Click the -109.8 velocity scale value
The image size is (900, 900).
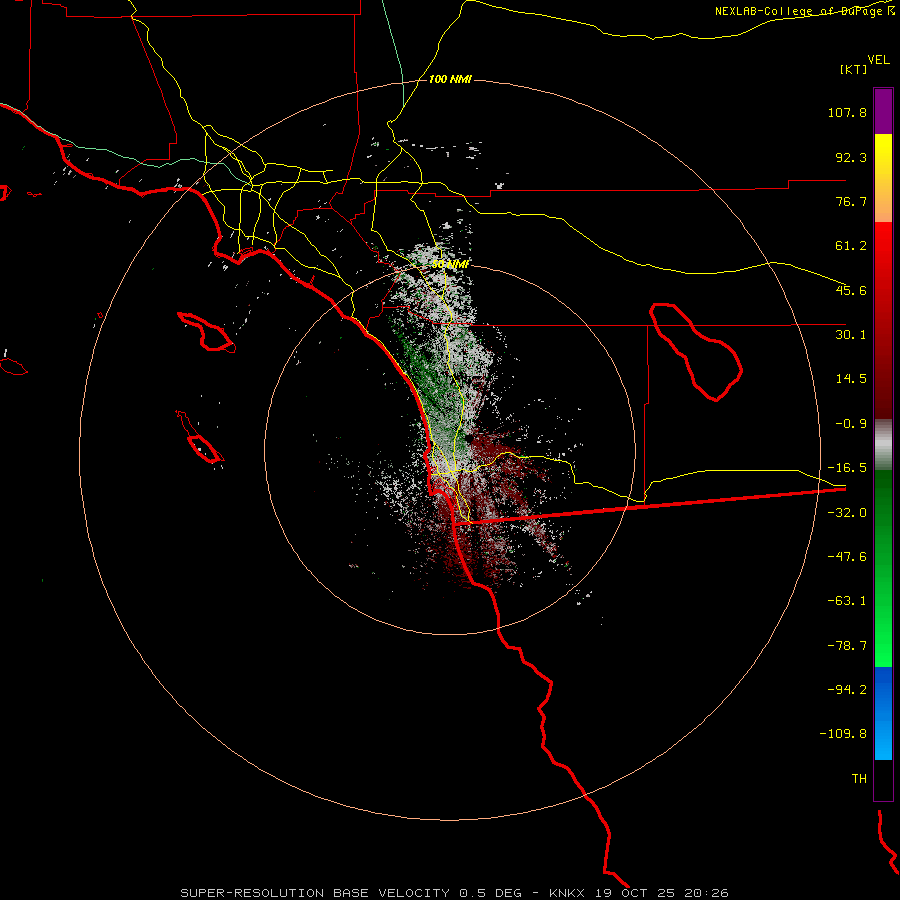click(x=843, y=734)
